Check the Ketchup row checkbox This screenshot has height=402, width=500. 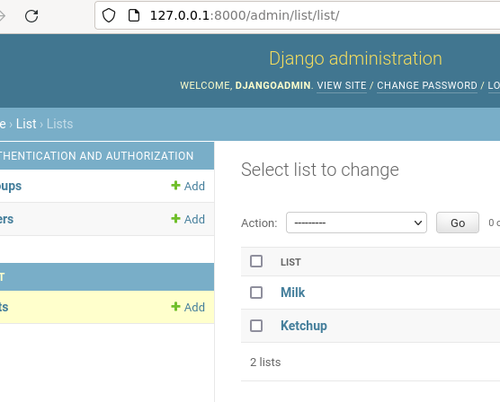coord(256,326)
